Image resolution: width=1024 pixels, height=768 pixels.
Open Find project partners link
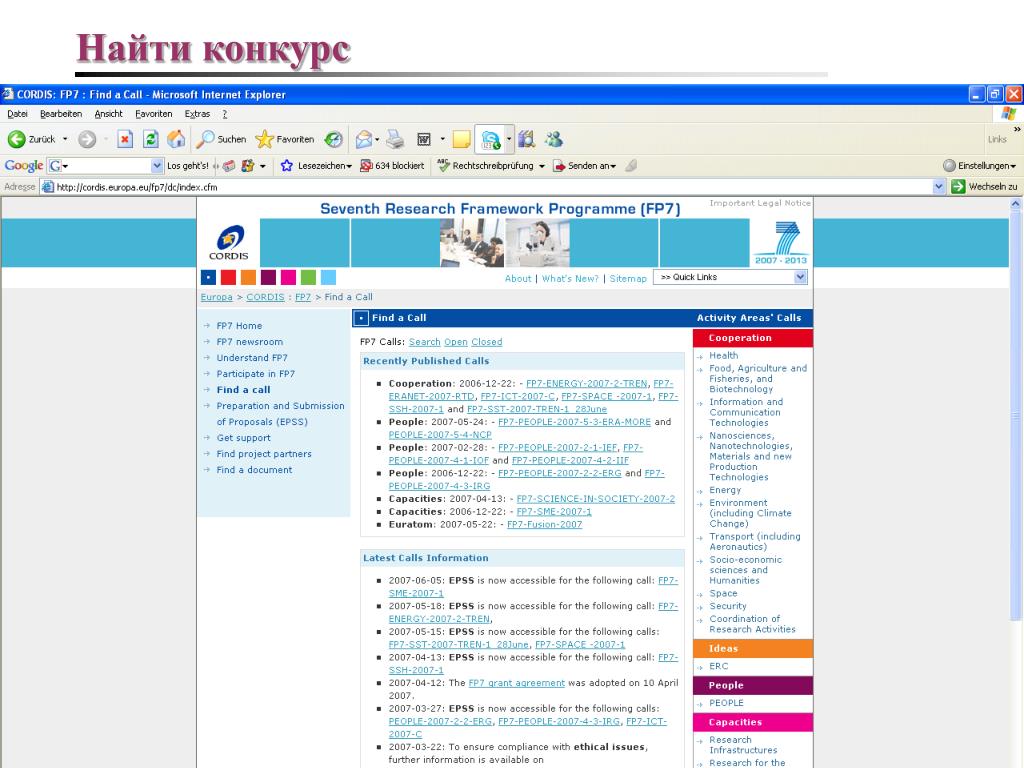264,454
